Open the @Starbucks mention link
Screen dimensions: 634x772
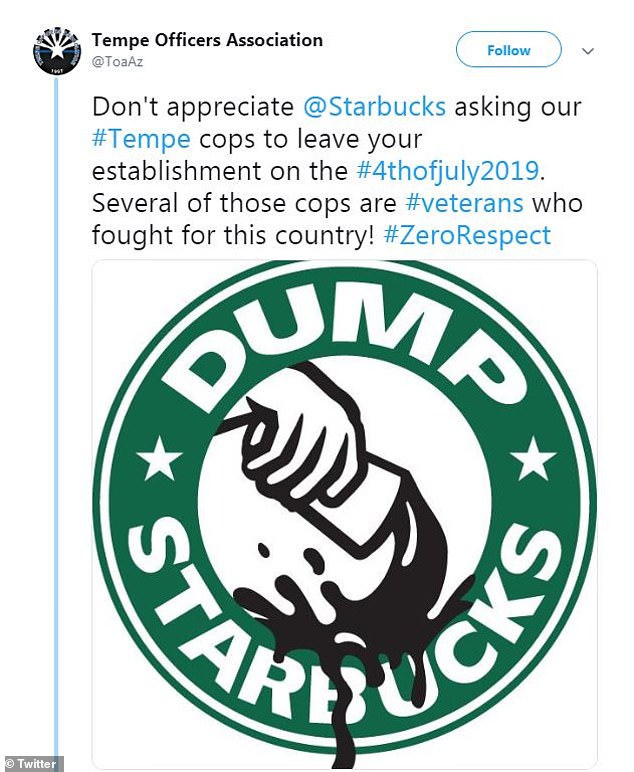click(374, 106)
